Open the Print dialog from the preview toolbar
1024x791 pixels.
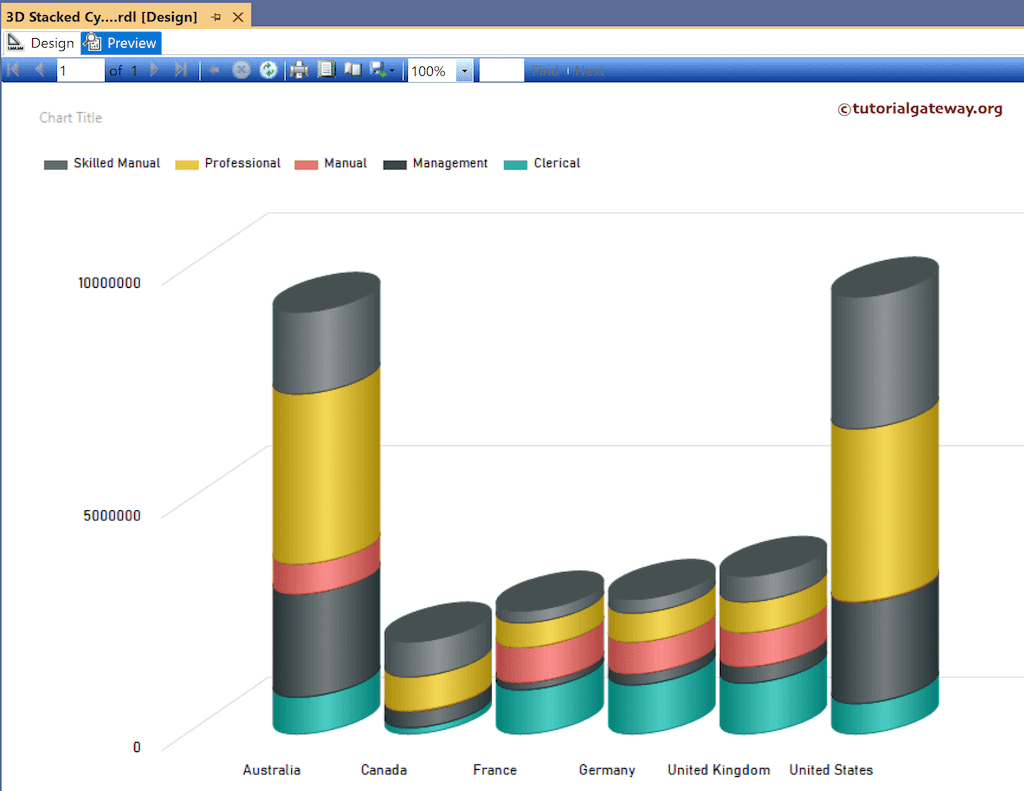(299, 70)
